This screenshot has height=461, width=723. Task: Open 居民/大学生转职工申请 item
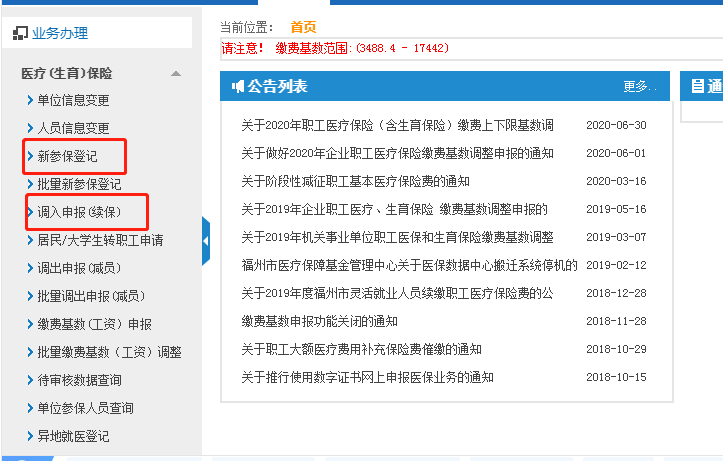pos(101,240)
